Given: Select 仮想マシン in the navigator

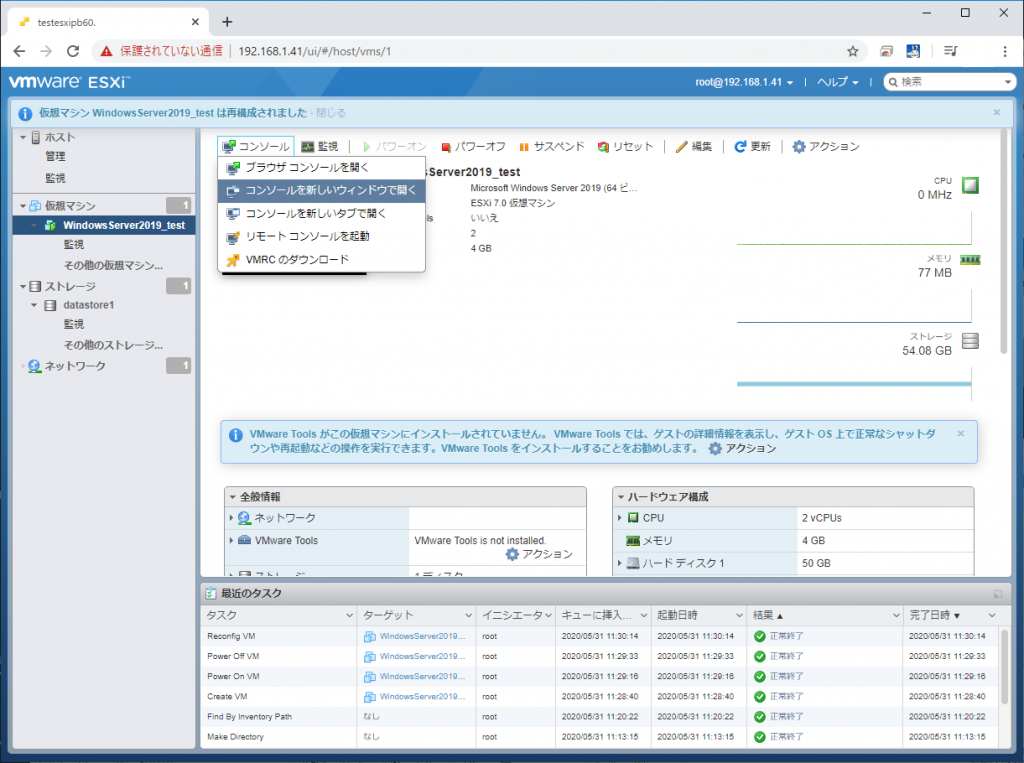Looking at the screenshot, I should [70, 206].
